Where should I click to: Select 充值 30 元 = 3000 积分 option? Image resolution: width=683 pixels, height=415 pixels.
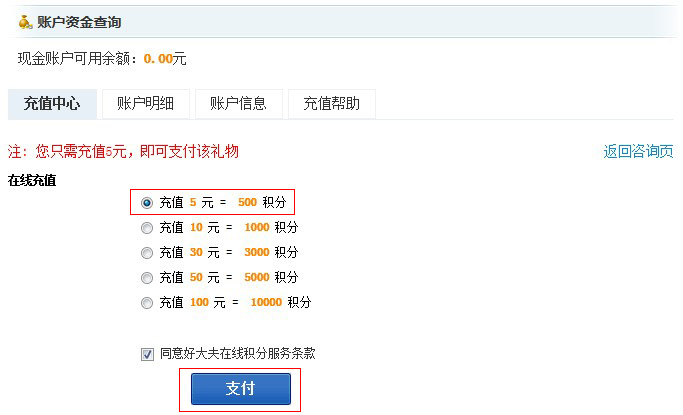click(147, 253)
